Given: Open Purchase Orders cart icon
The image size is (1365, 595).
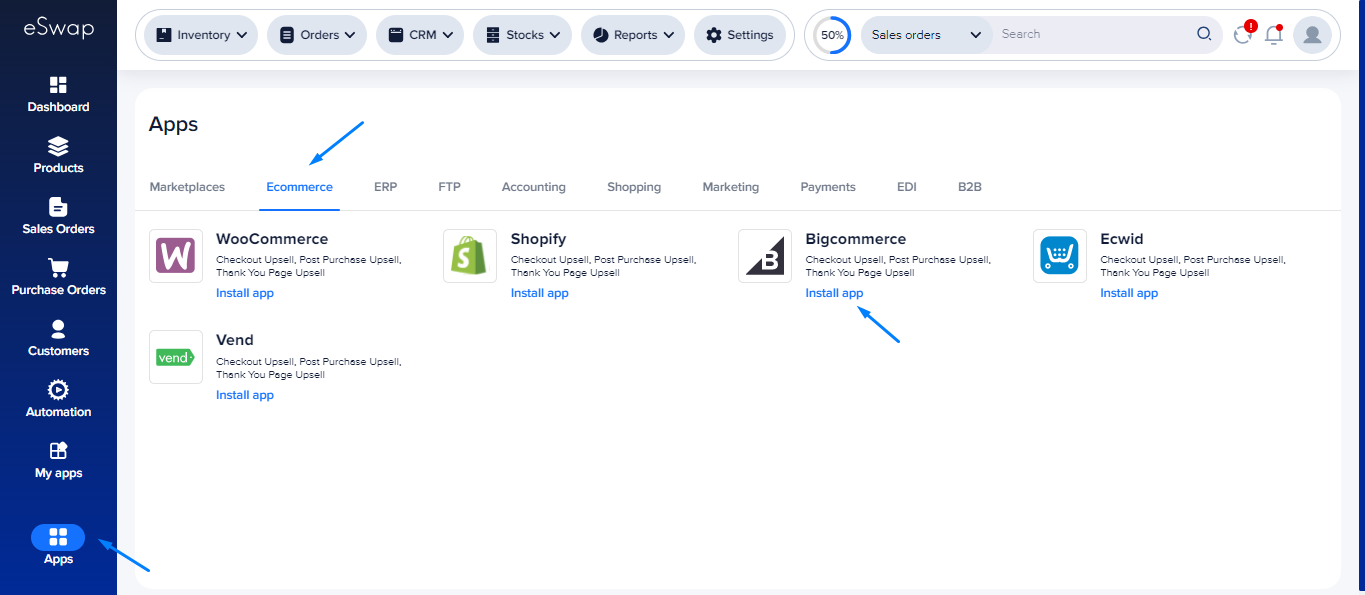Looking at the screenshot, I should pyautogui.click(x=58, y=268).
